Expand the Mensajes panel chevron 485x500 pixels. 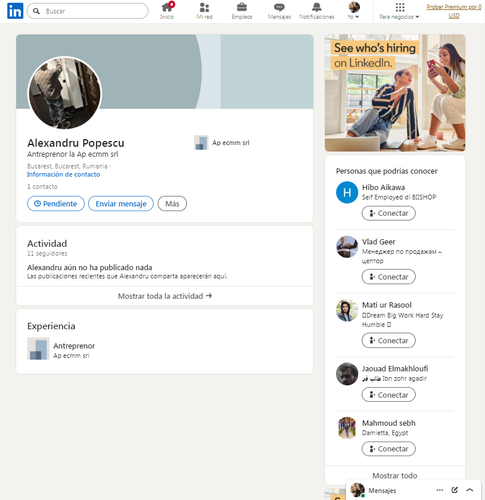tap(470, 490)
